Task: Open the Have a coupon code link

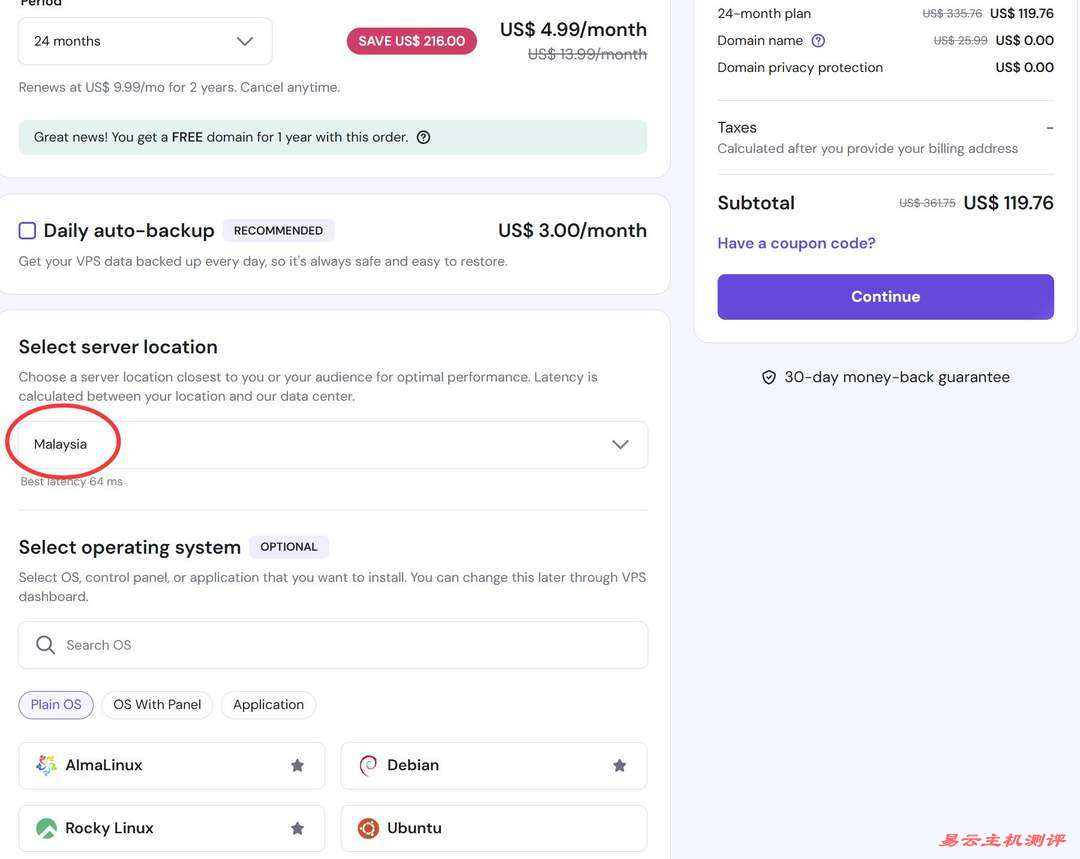Action: pyautogui.click(x=796, y=243)
